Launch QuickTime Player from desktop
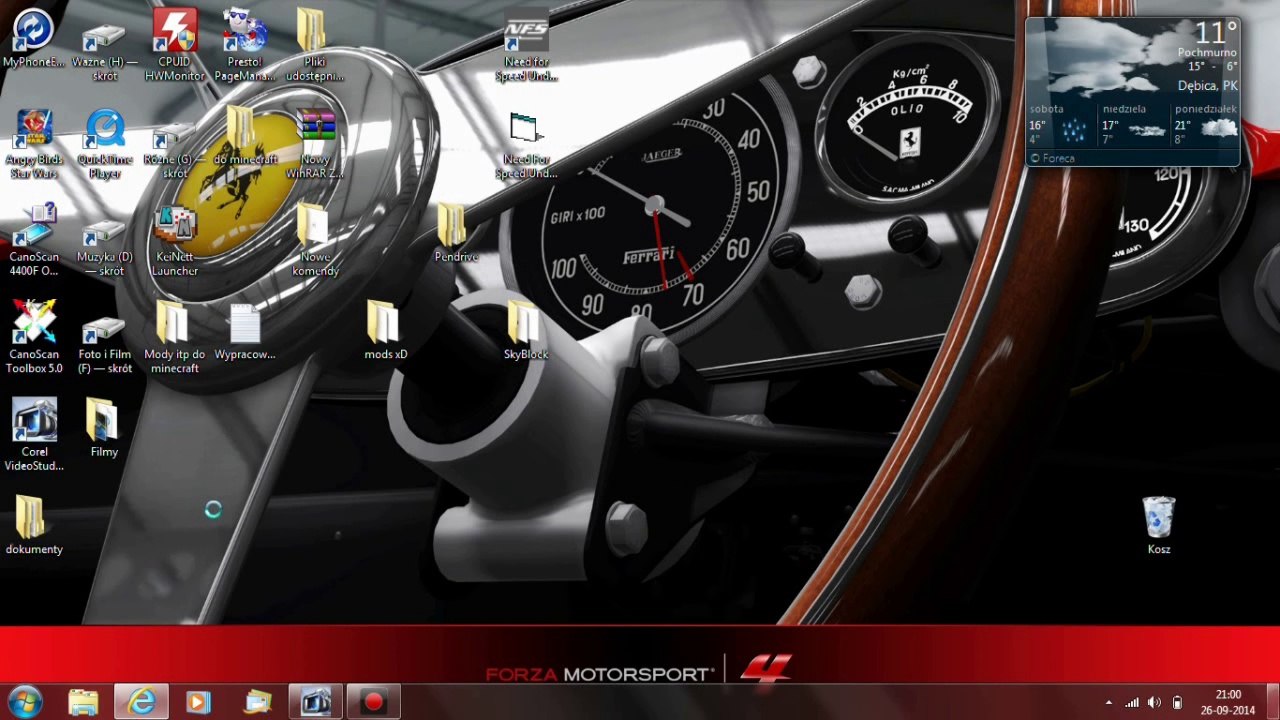Screen dimensions: 1280x720 click(104, 144)
